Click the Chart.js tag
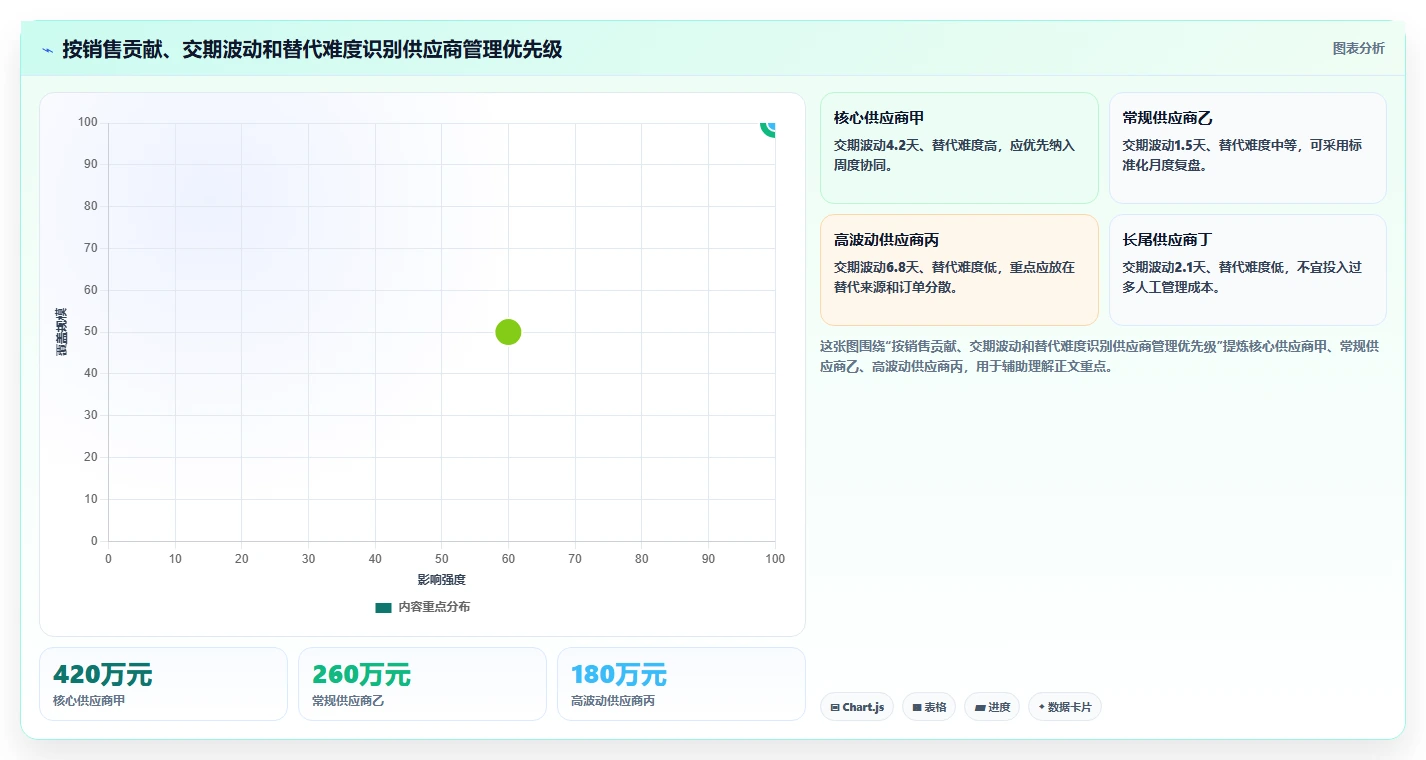The height and width of the screenshot is (760, 1426). [857, 707]
